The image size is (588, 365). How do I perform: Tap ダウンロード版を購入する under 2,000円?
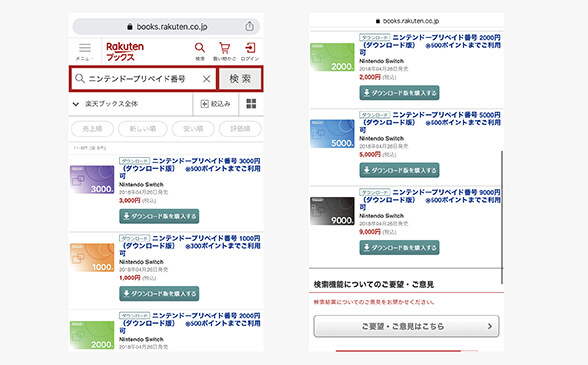coord(399,93)
